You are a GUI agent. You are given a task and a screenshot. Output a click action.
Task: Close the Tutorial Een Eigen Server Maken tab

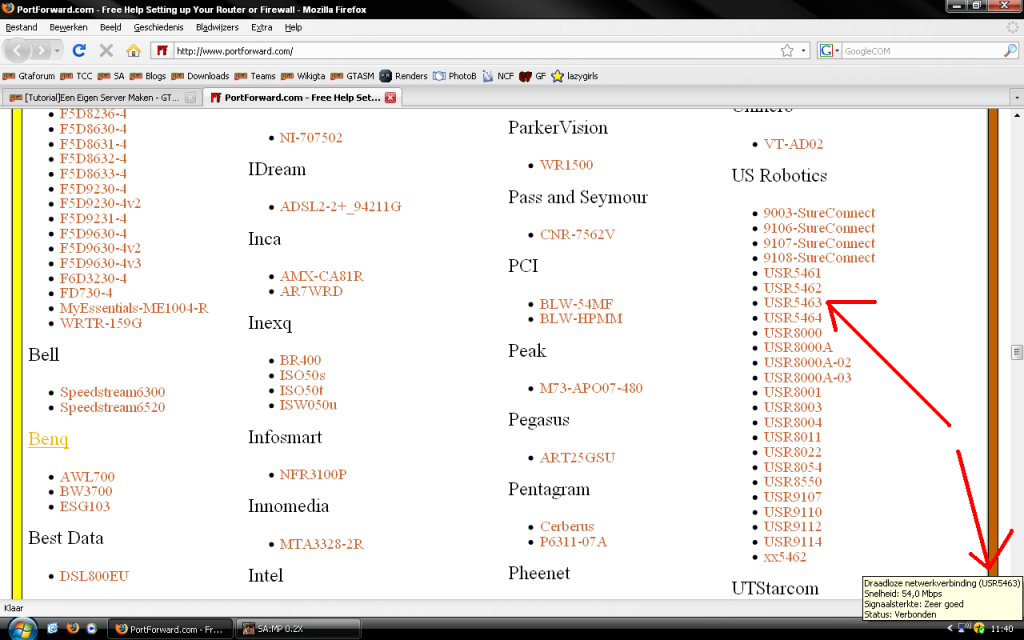point(190,97)
